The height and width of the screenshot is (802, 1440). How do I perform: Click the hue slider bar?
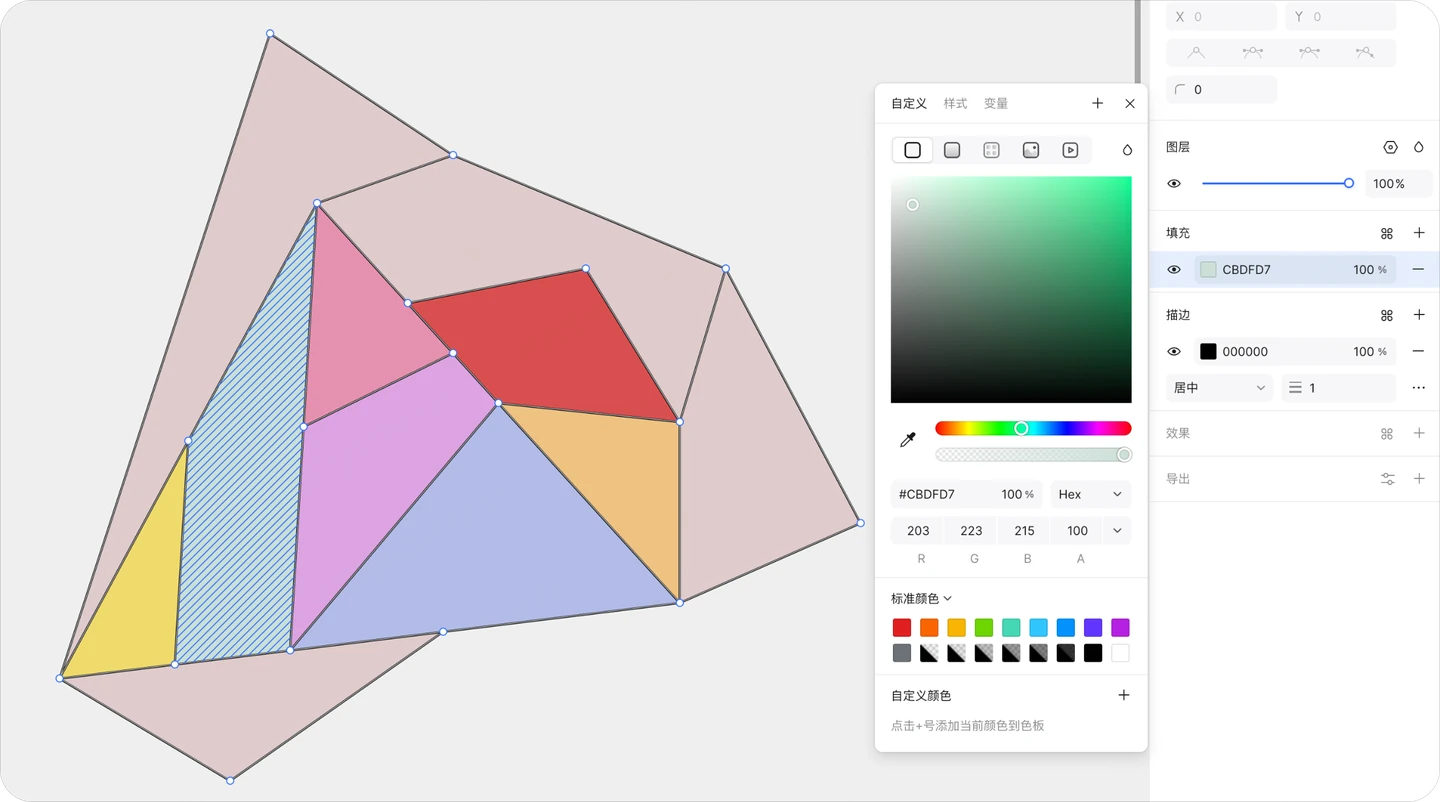[1033, 428]
